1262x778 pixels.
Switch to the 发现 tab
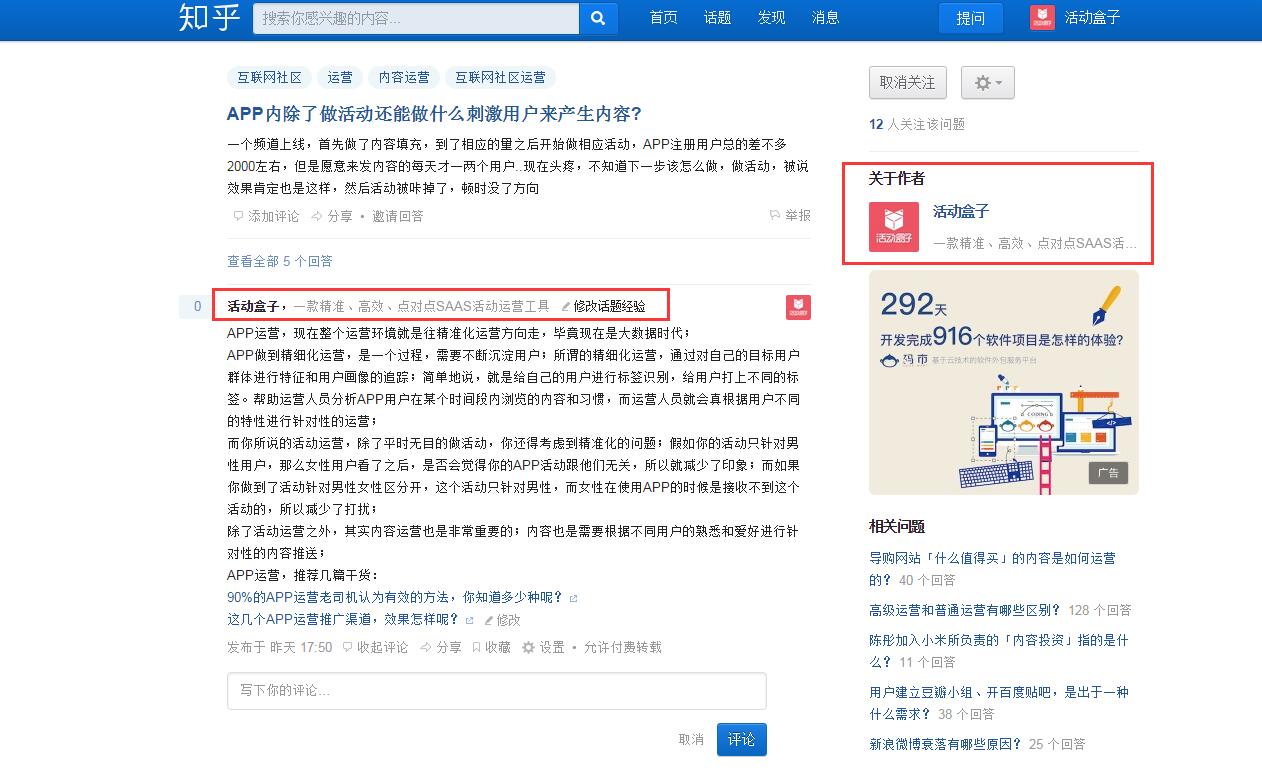pyautogui.click(x=771, y=17)
